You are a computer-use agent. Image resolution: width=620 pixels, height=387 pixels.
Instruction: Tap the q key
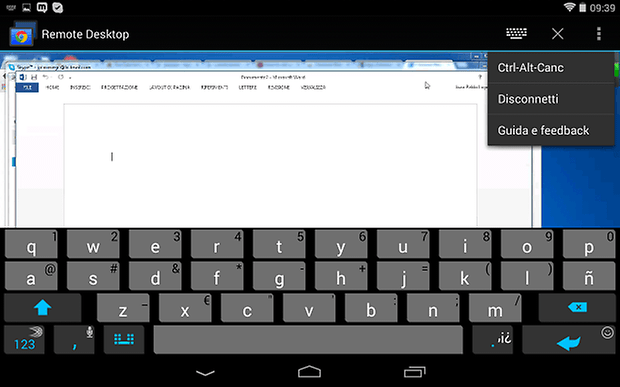31,244
